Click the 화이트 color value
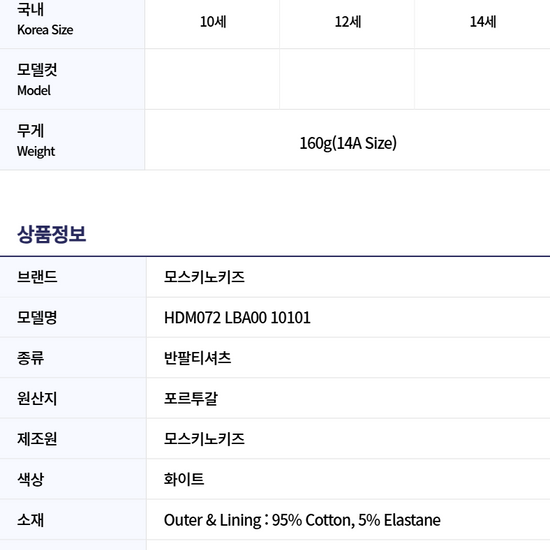The image size is (550, 550). pos(184,479)
